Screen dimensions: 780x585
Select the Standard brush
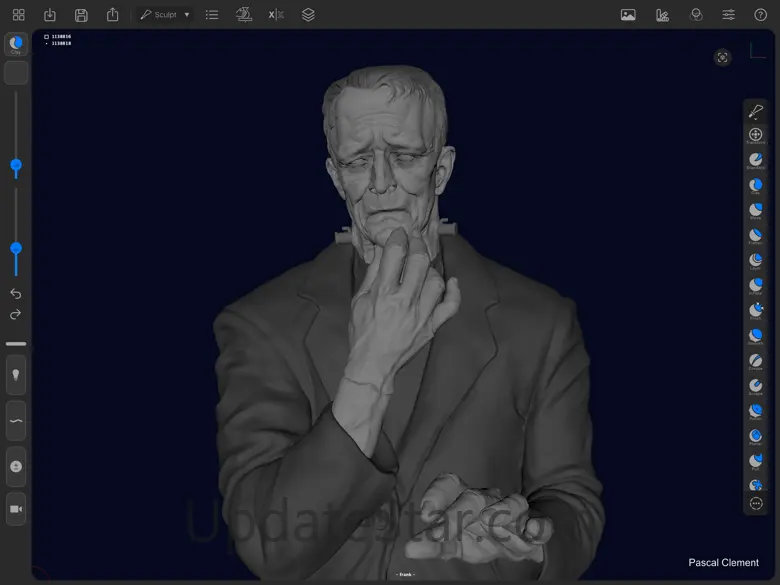756,160
